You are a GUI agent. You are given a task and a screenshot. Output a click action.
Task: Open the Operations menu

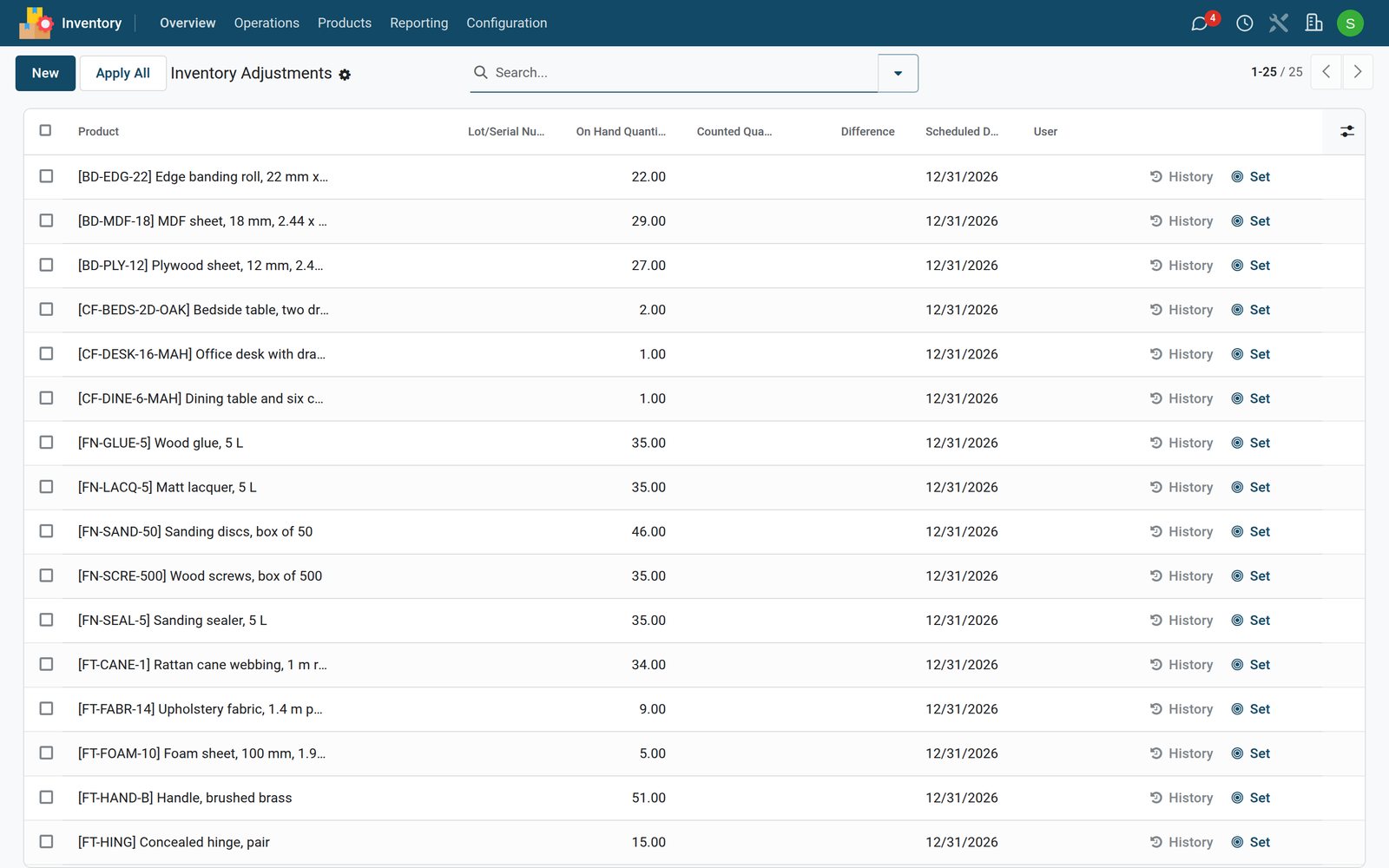267,23
